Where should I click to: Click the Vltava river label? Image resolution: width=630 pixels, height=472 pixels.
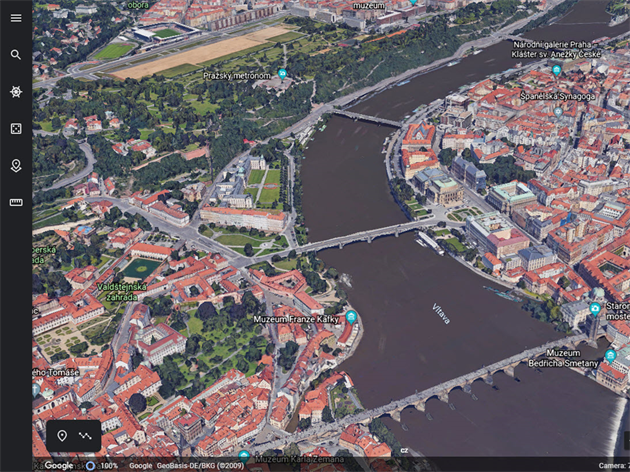pyautogui.click(x=441, y=314)
